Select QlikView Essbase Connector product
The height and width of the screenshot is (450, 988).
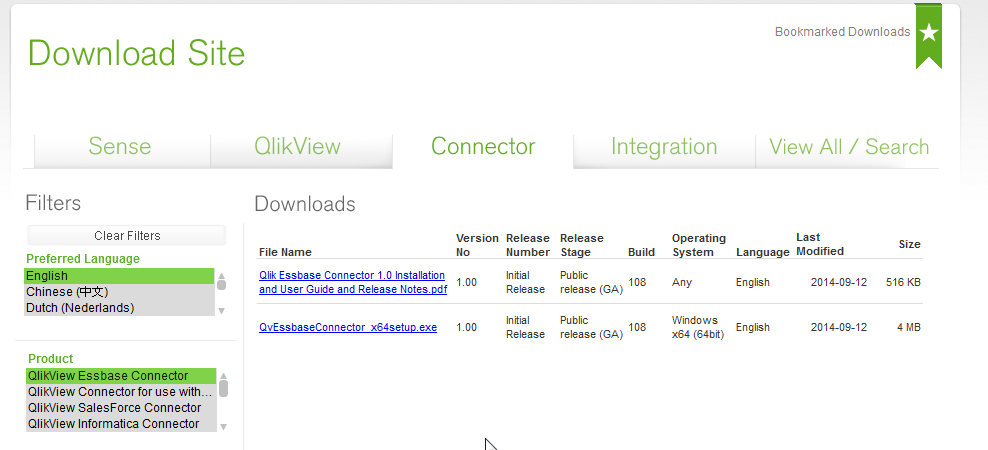[121, 376]
